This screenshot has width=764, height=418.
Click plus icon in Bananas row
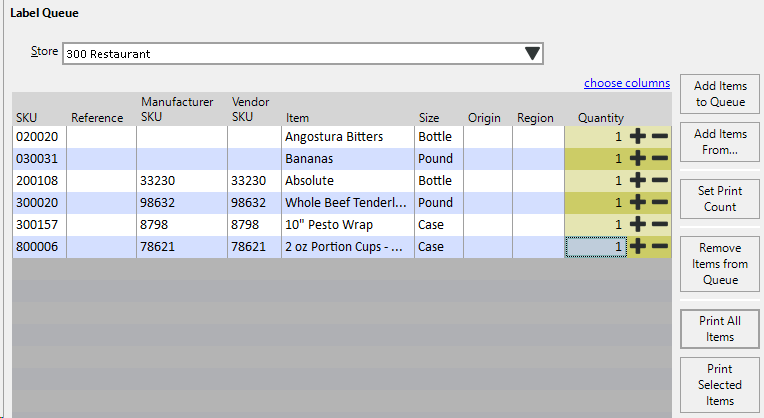(x=638, y=158)
